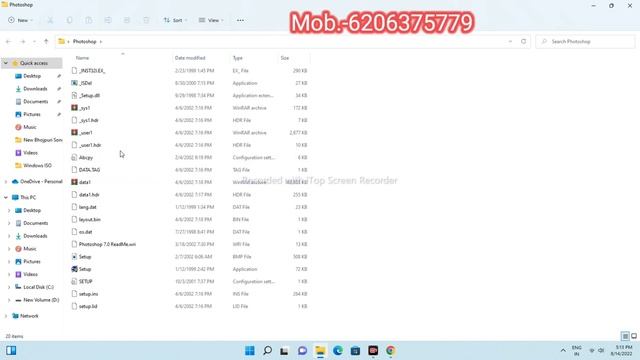
Task: Open the Sort dropdown
Action: click(x=175, y=20)
